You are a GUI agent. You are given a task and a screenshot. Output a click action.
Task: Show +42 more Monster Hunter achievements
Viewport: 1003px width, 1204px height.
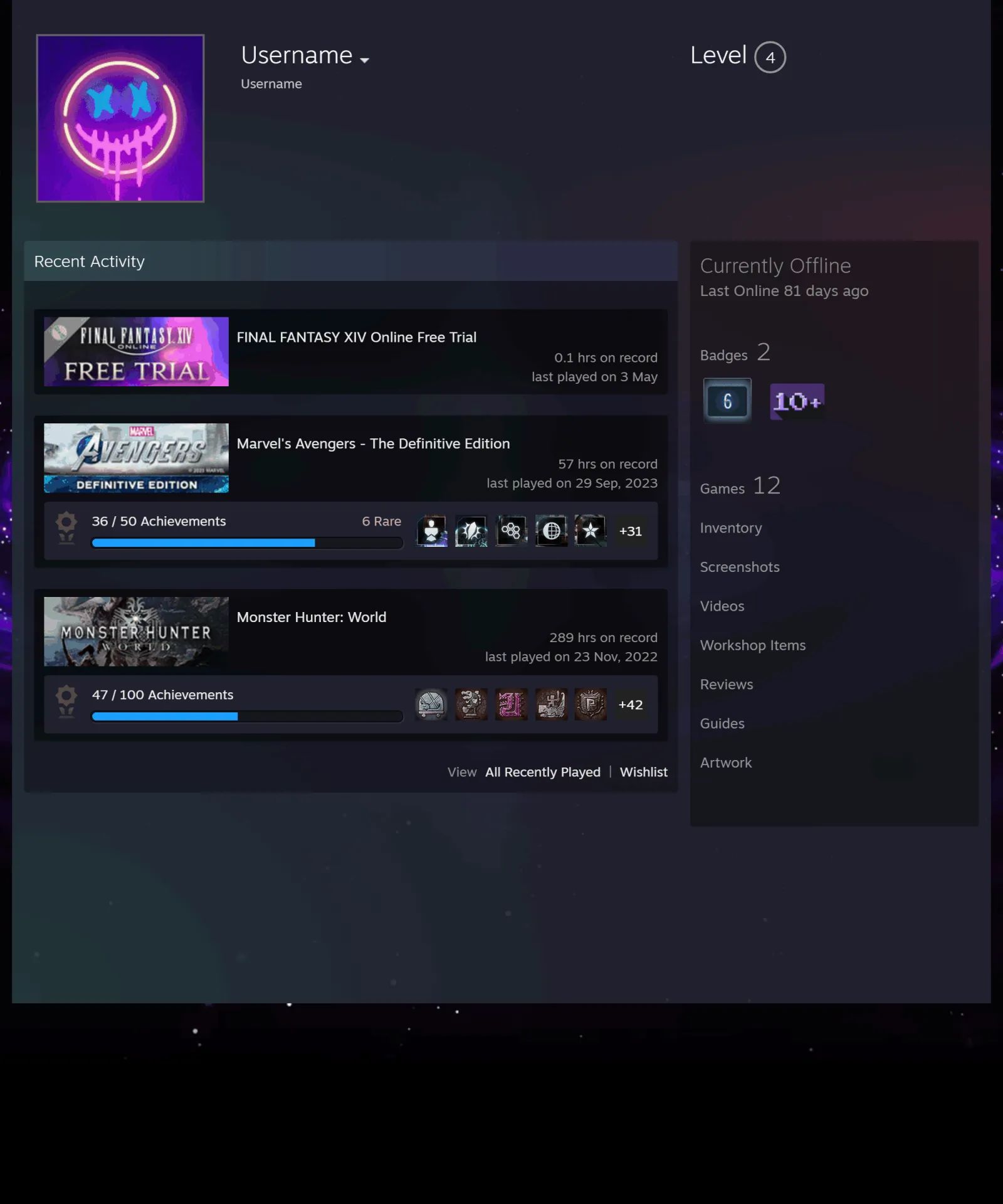coord(631,704)
